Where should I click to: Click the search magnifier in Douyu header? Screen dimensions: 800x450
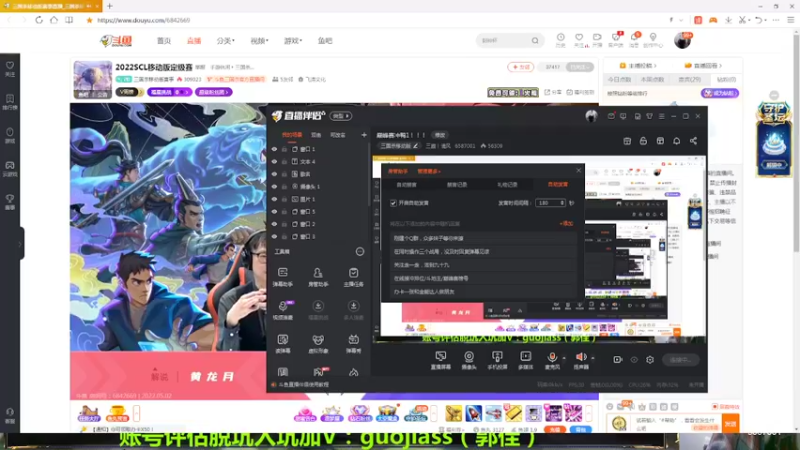535,40
